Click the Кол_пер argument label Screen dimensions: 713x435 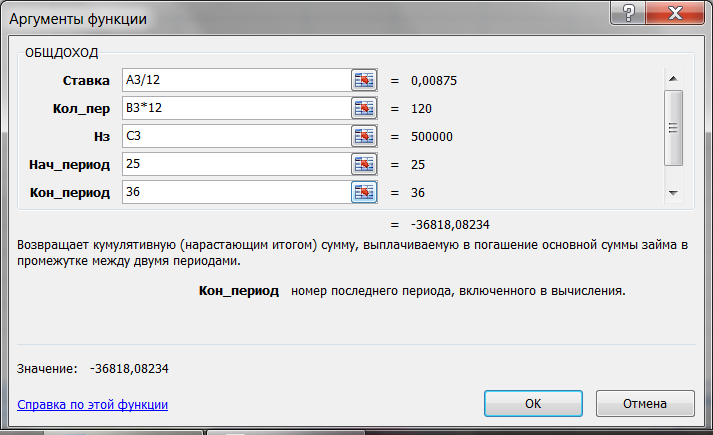[x=81, y=109]
